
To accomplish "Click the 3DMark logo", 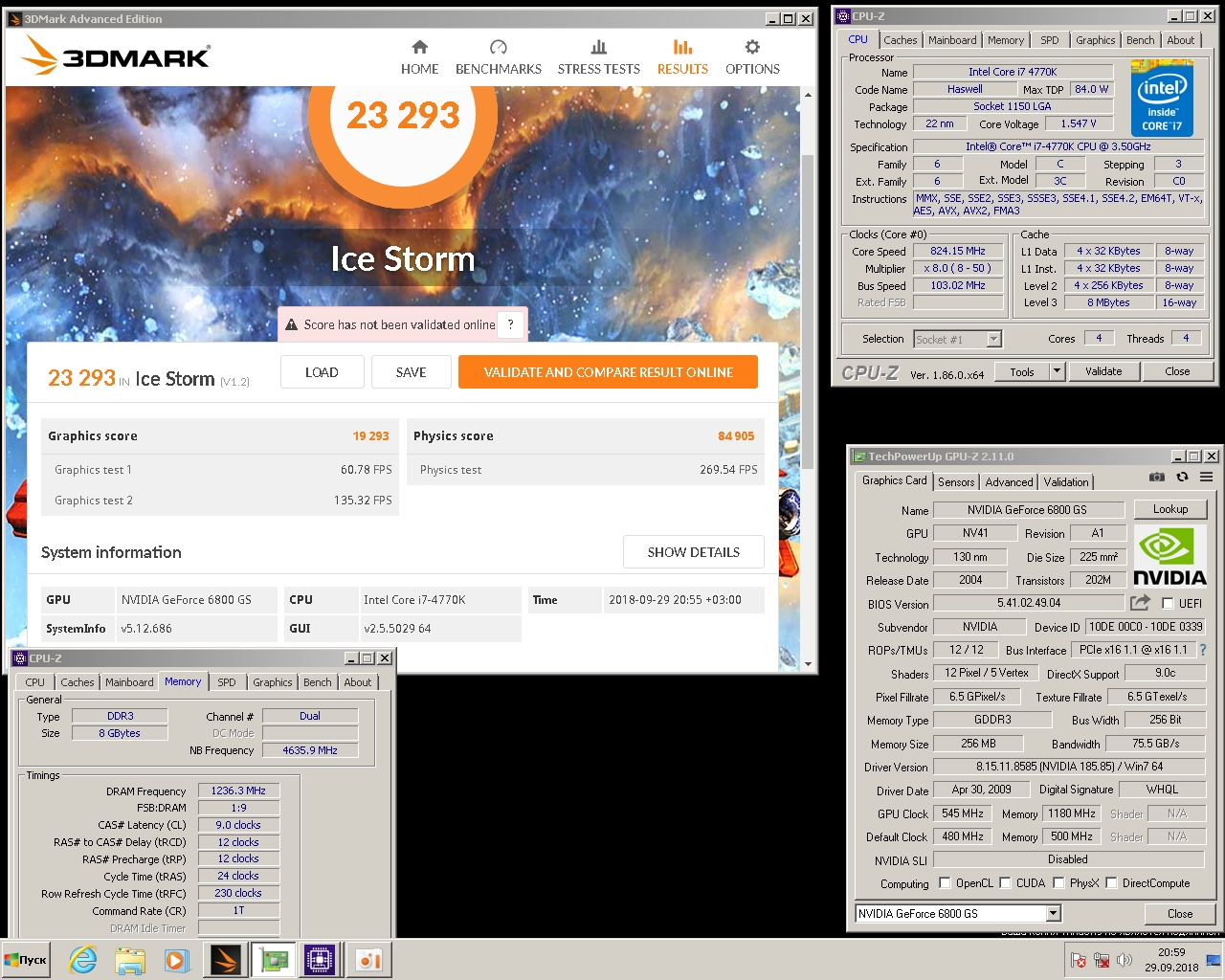I will click(x=116, y=56).
